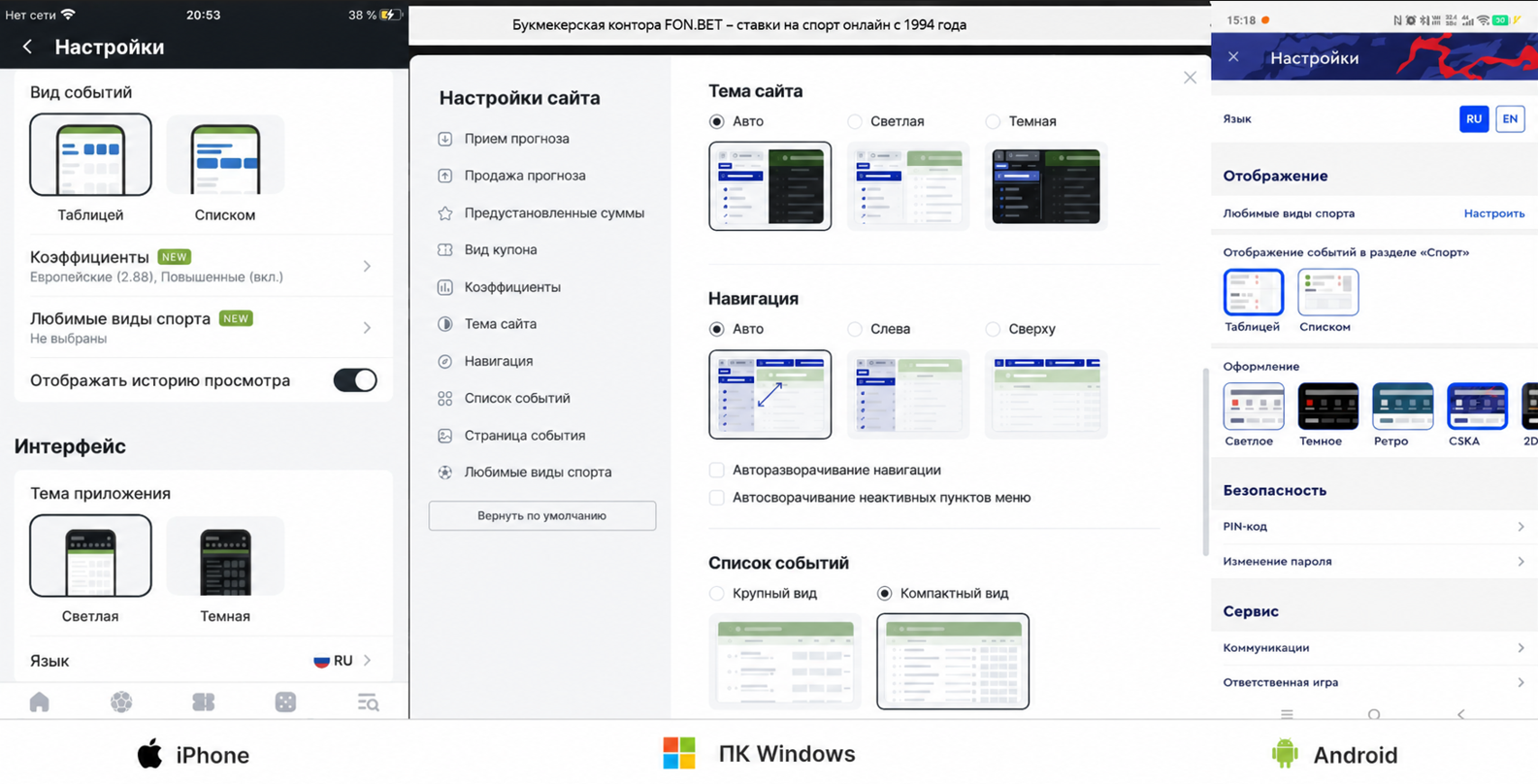The image size is (1538, 784).
Task: Tap the iPhone battery status icon
Action: coord(390,15)
